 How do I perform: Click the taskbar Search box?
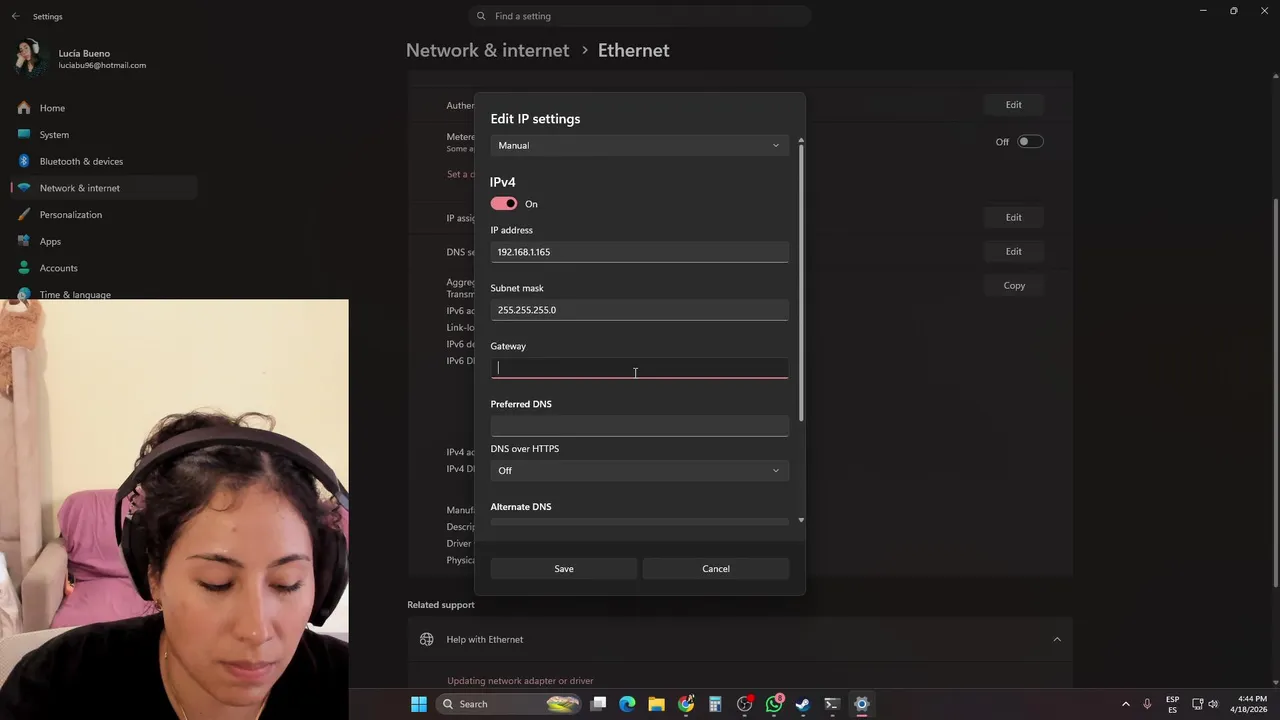pyautogui.click(x=510, y=704)
